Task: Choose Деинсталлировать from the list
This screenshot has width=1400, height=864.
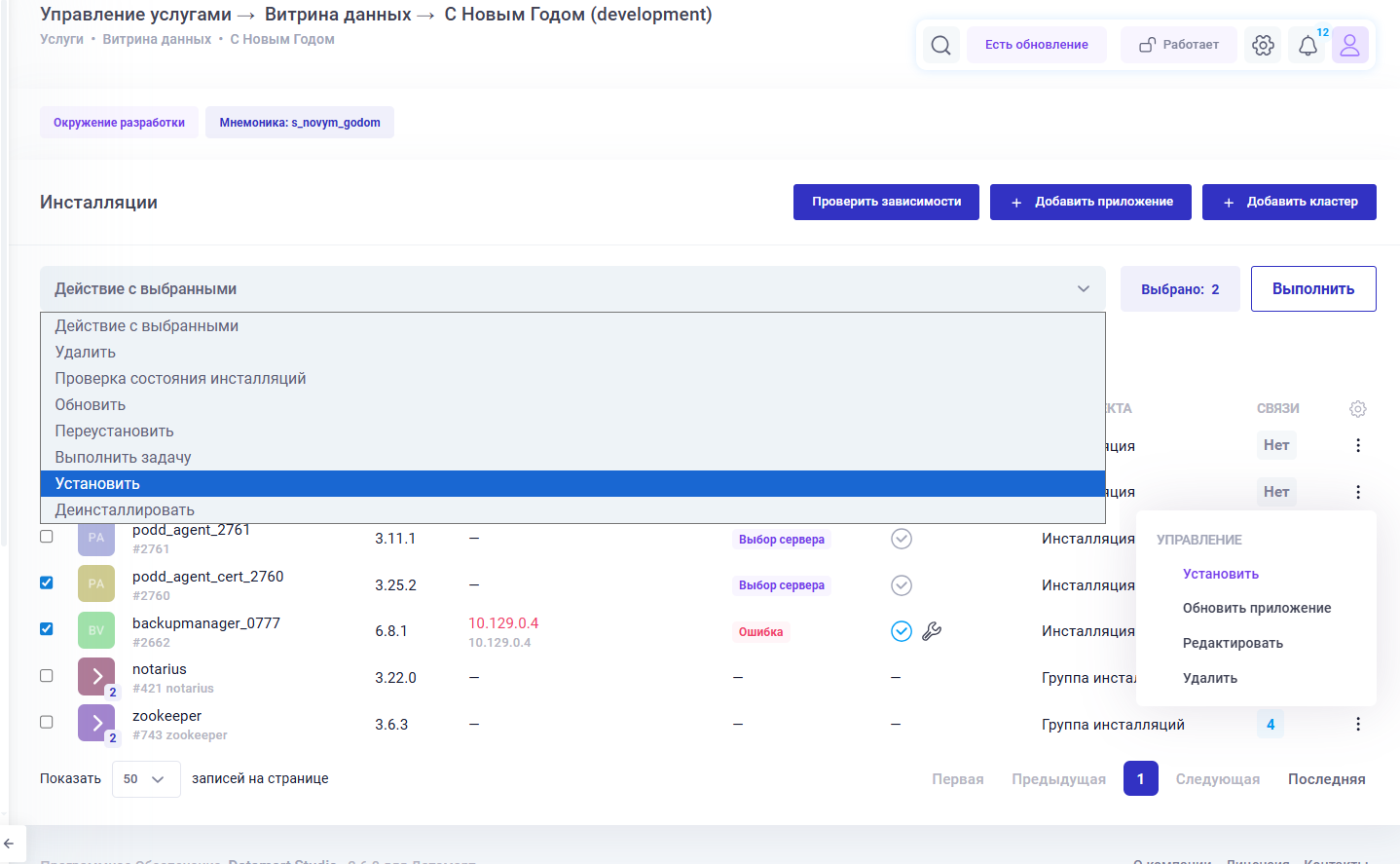Action: click(572, 510)
